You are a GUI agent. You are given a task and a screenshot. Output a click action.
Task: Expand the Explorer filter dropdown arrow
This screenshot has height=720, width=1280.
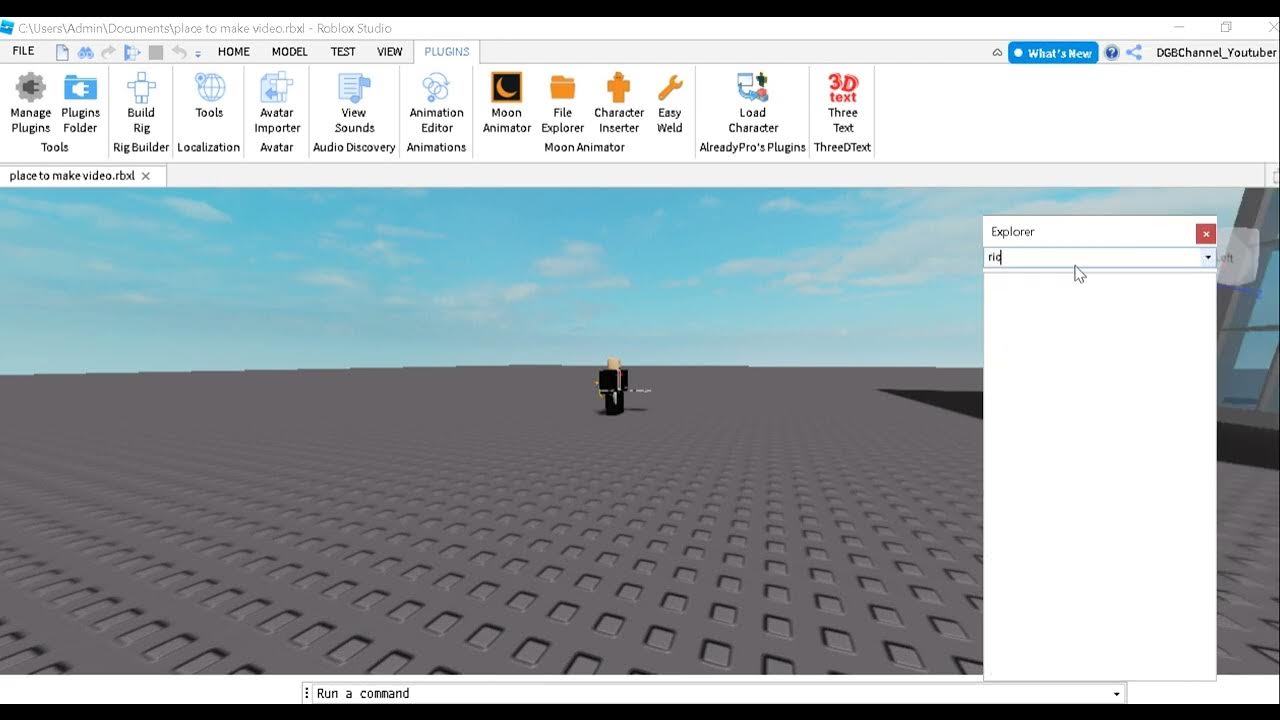pyautogui.click(x=1207, y=257)
